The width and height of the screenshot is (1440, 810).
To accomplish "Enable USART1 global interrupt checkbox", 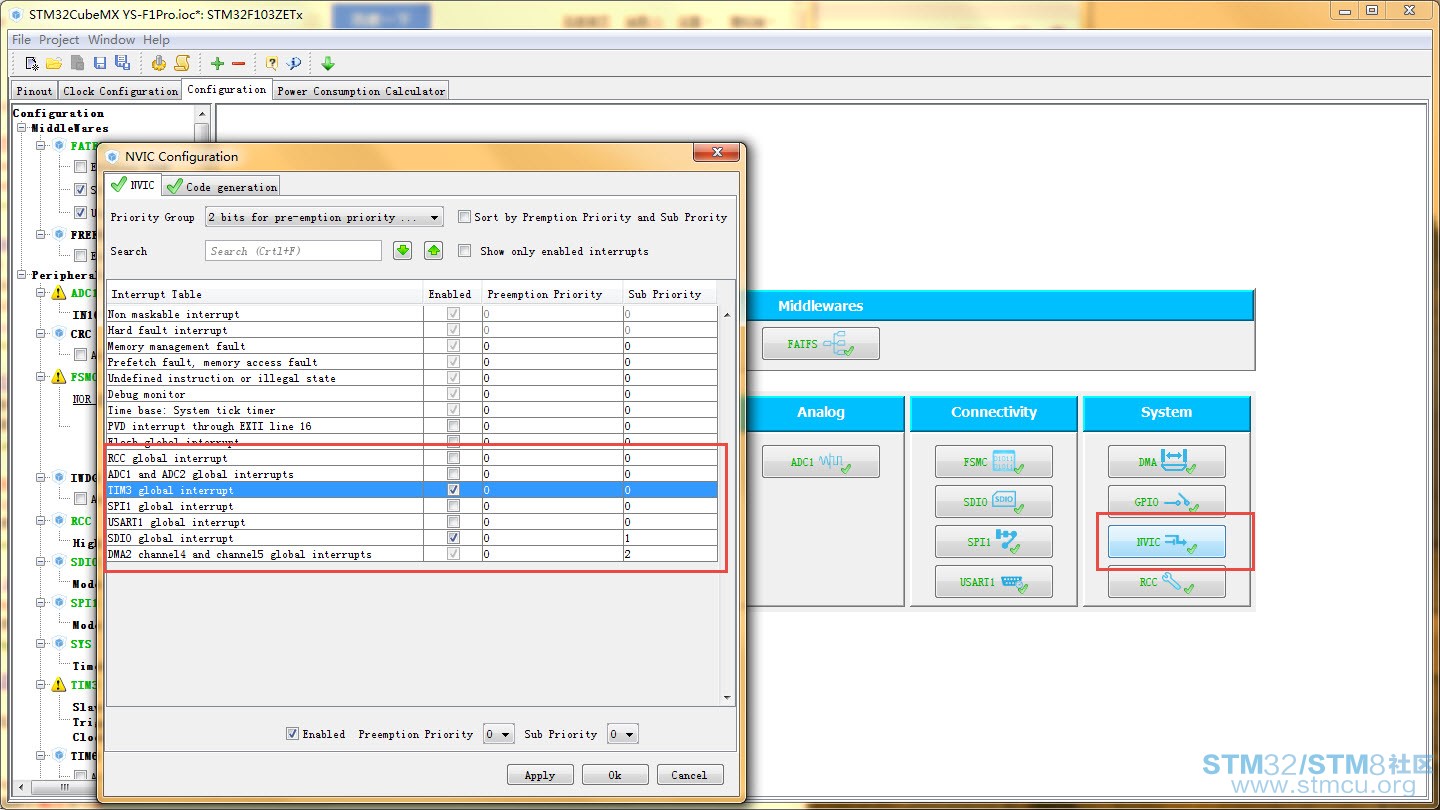I will click(454, 522).
